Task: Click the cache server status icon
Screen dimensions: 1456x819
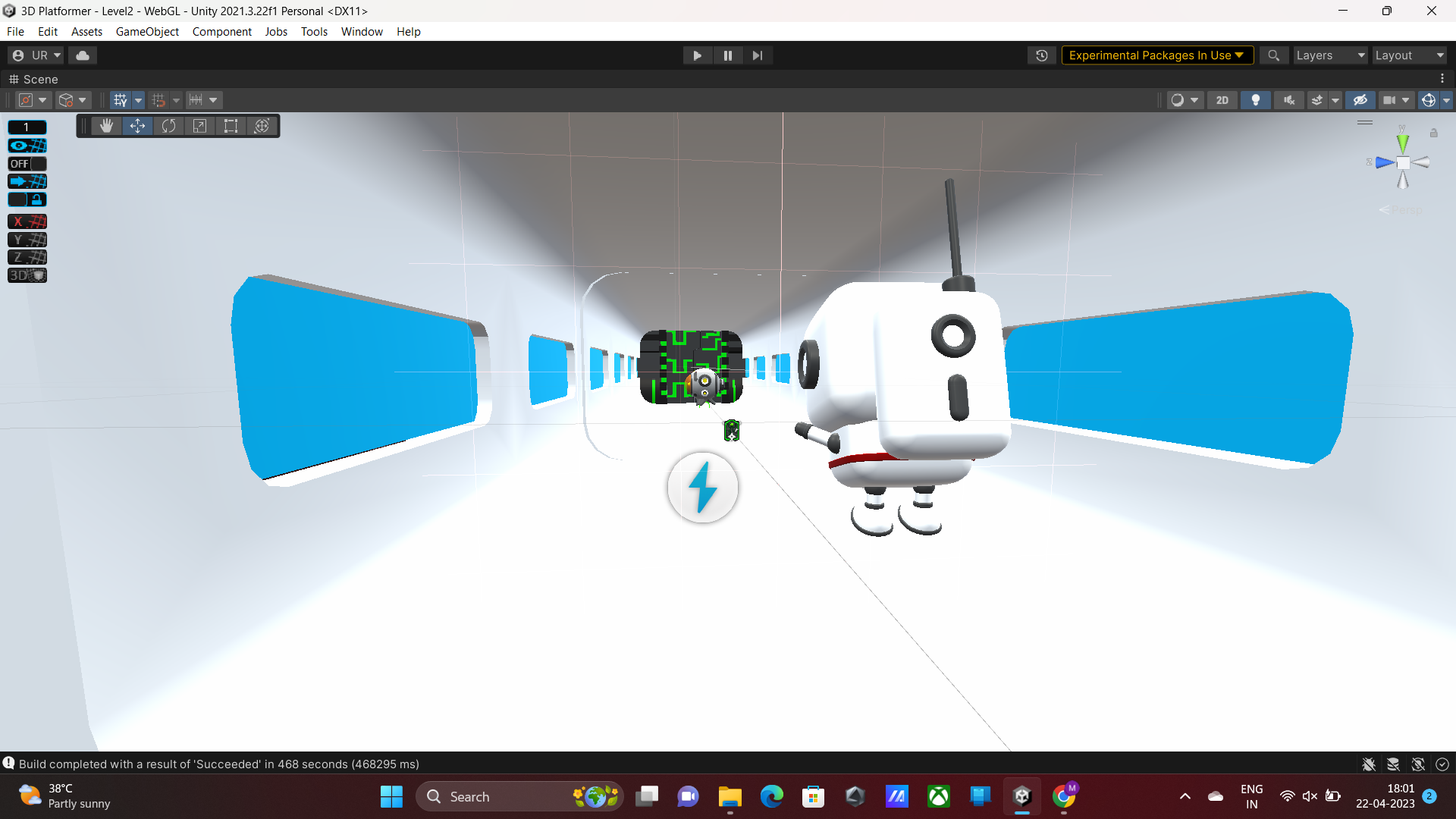Action: (x=1393, y=764)
